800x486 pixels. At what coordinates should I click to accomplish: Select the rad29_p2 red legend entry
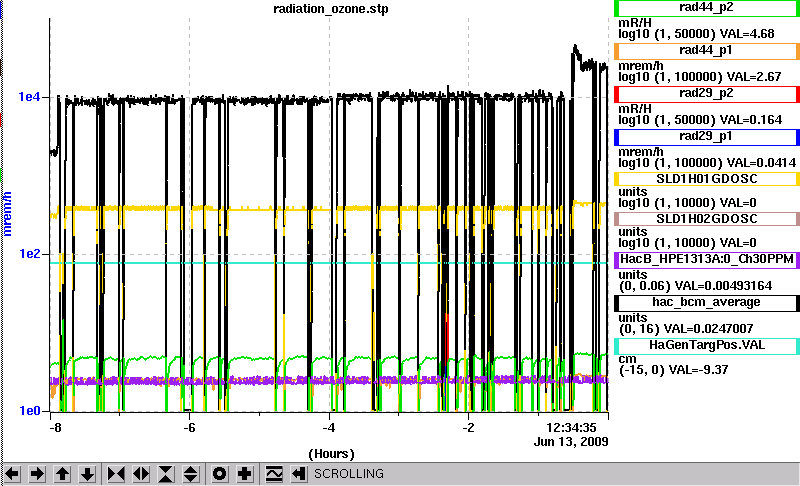coord(707,94)
